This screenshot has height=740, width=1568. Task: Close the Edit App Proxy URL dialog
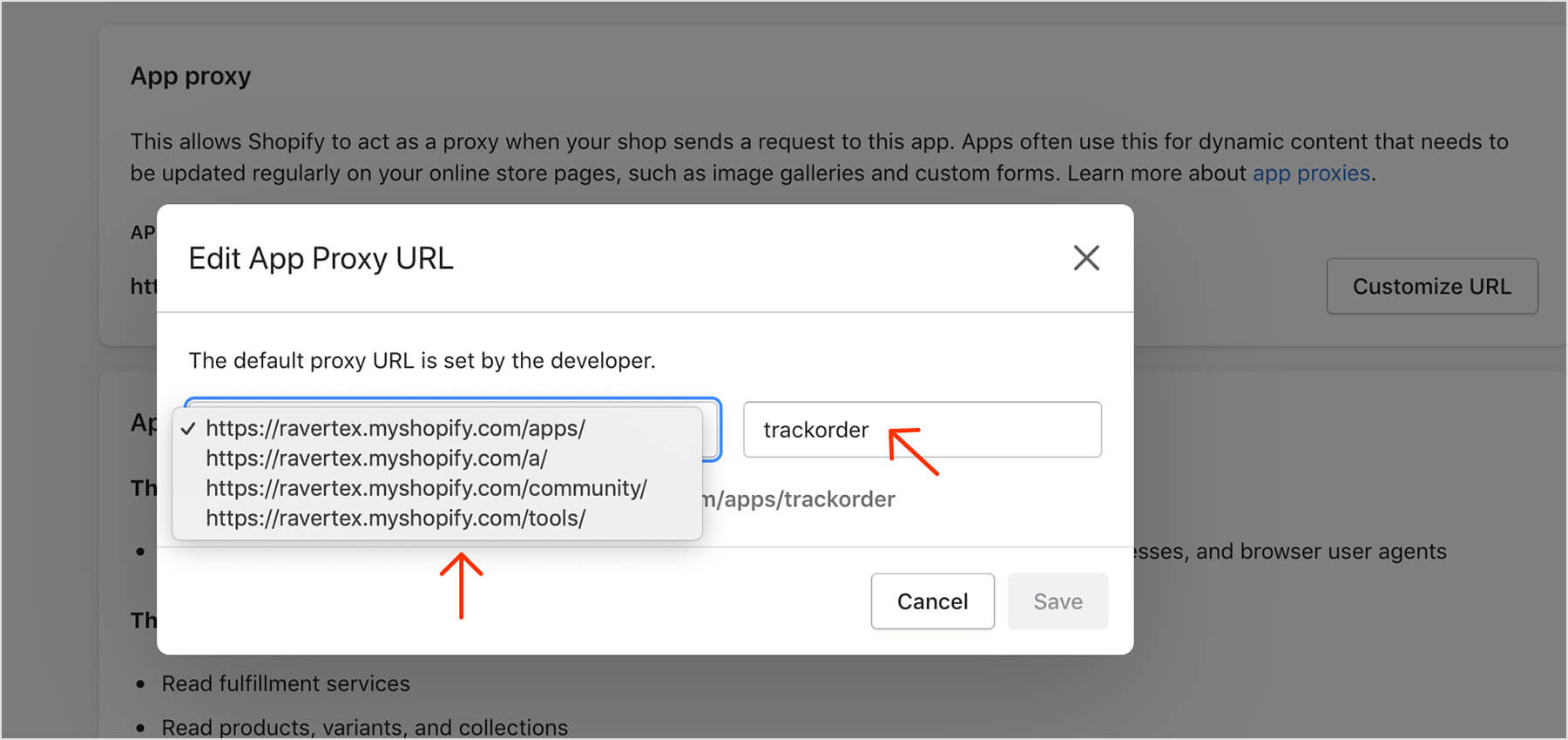1085,258
